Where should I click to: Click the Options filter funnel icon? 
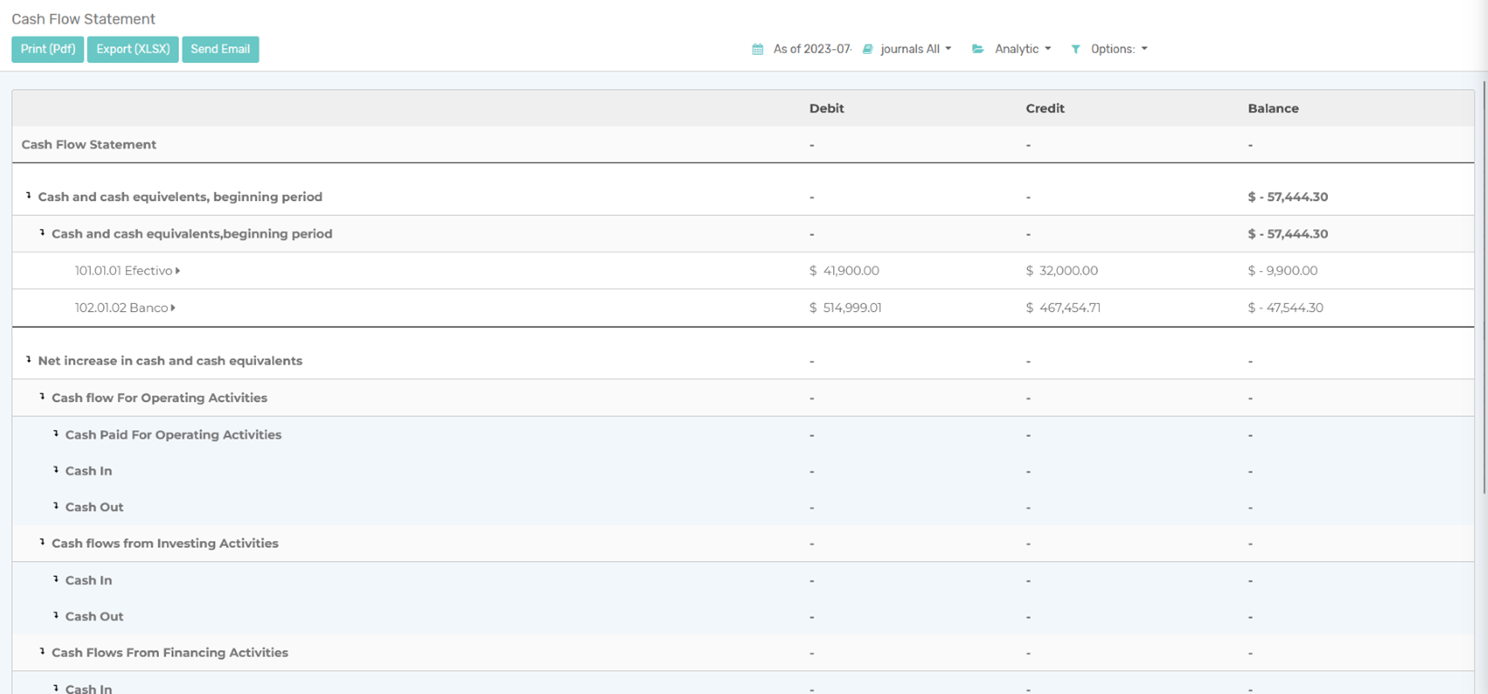[1075, 49]
